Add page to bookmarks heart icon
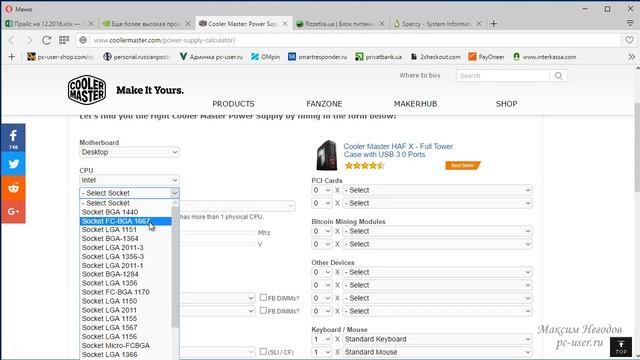This screenshot has width=640, height=360. click(x=629, y=40)
